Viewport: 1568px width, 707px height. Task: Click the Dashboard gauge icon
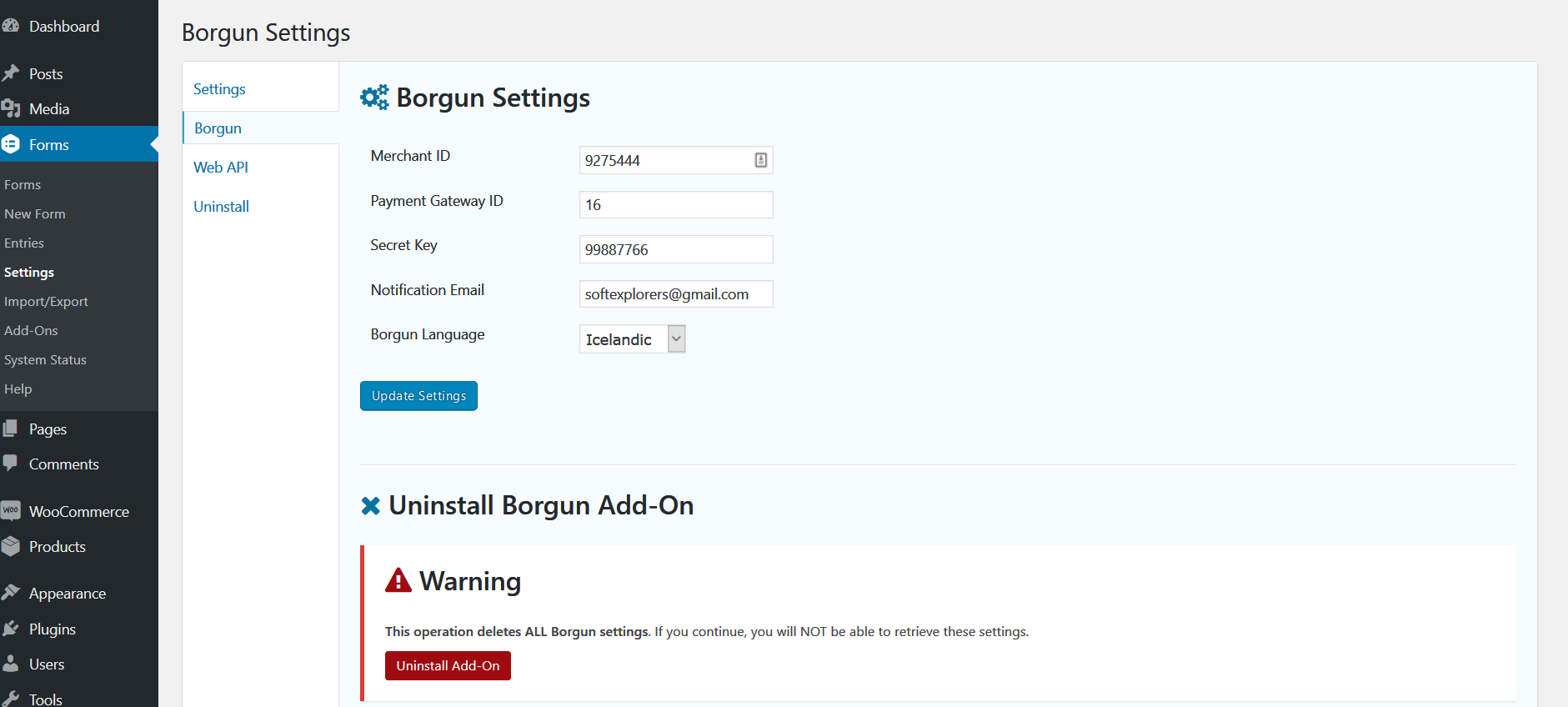11,26
